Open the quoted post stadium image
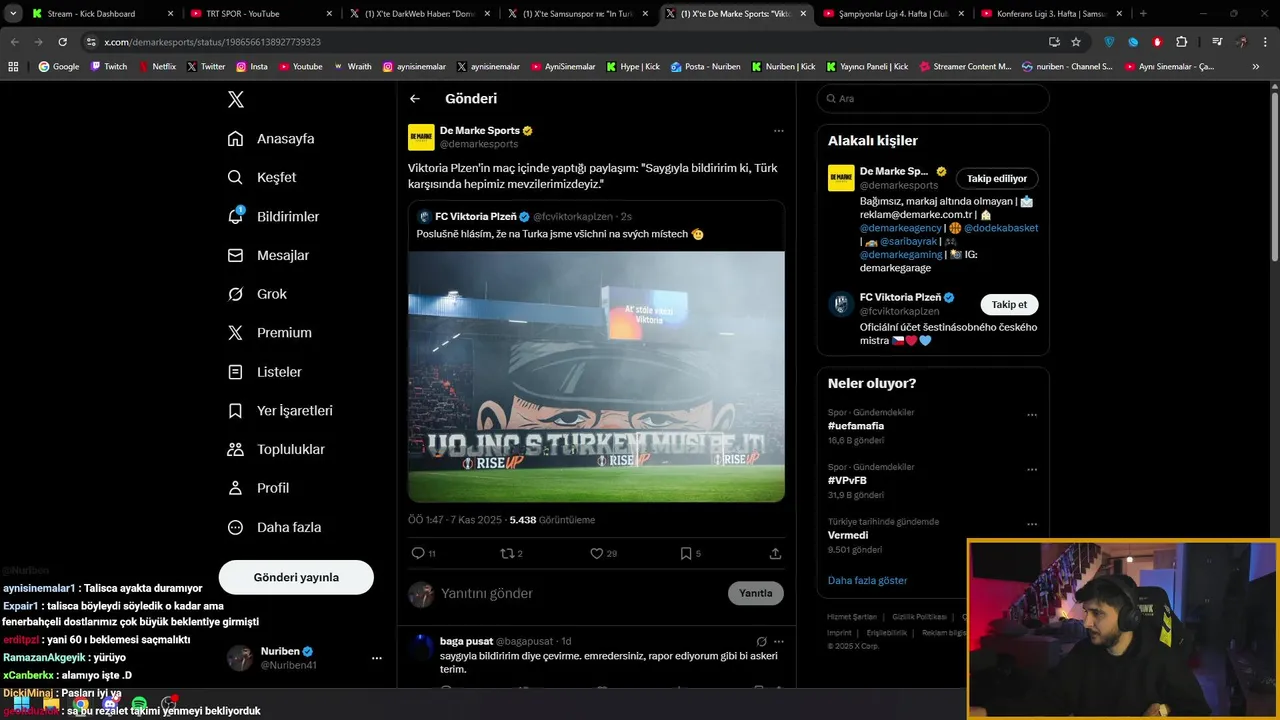Image resolution: width=1280 pixels, height=720 pixels. (x=596, y=376)
